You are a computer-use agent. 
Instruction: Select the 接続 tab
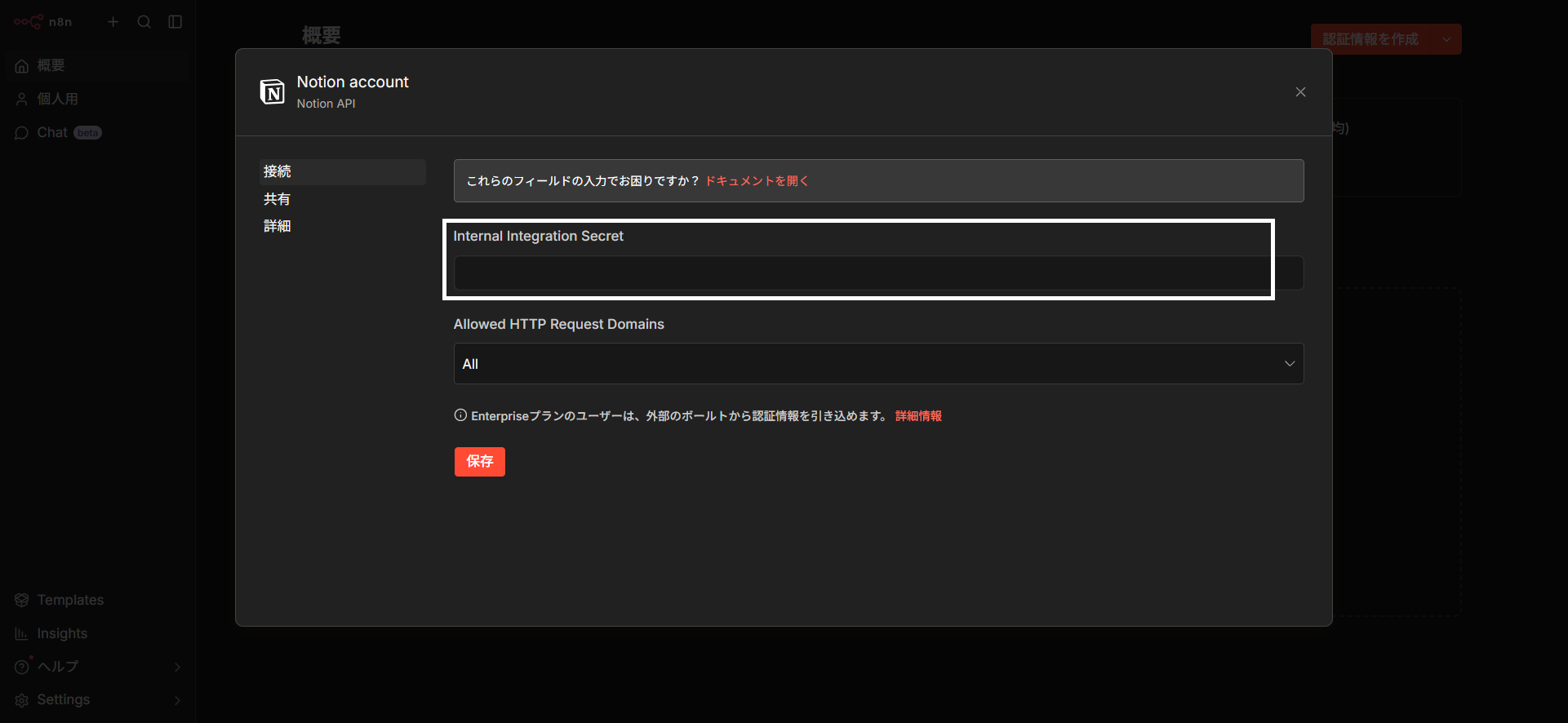[x=343, y=172]
